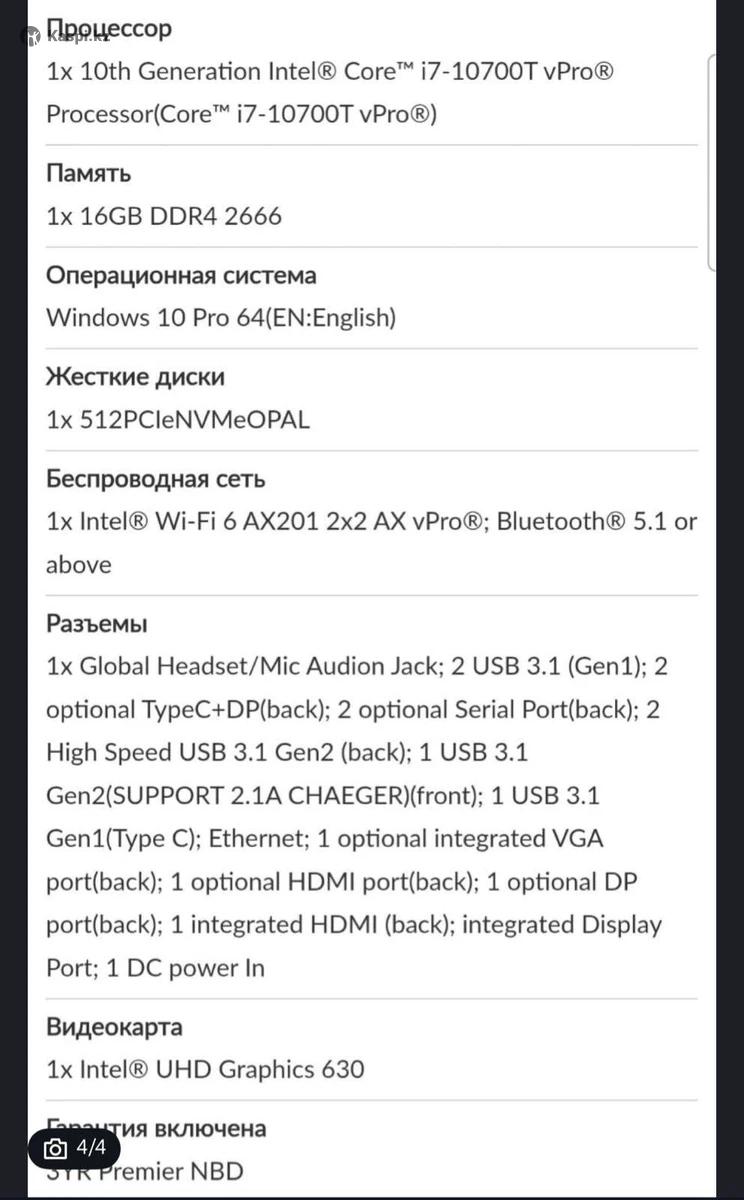Screen dimensions: 744x1200
Task: Click the Память section heading
Action: [x=89, y=173]
